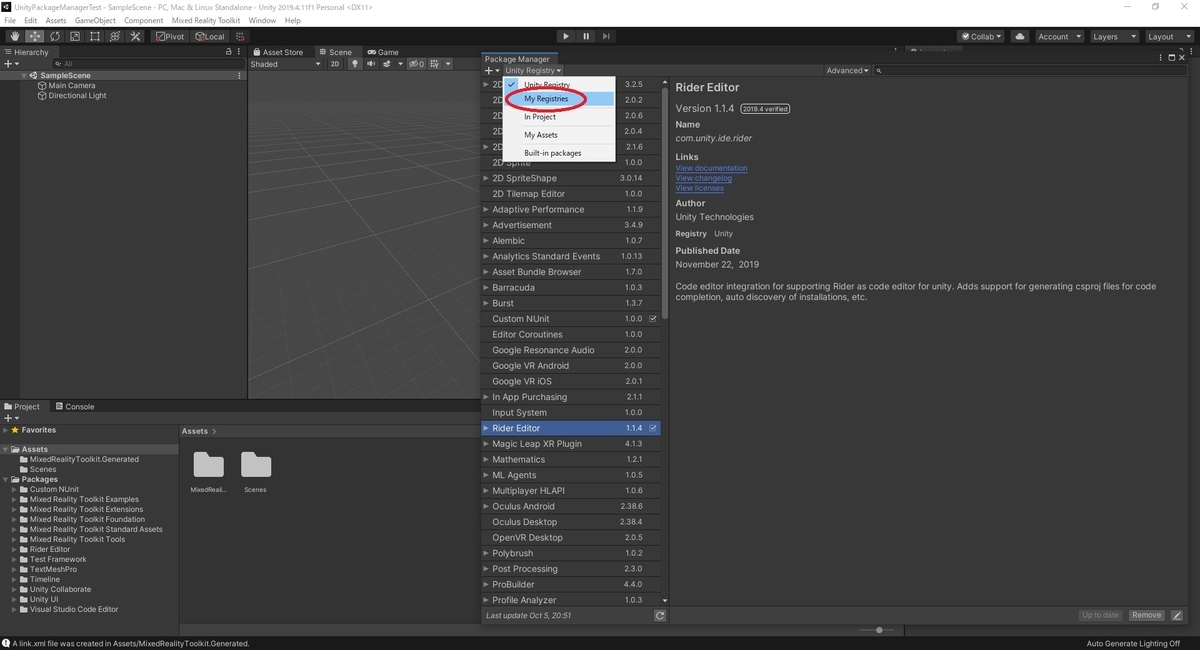This screenshot has width=1200, height=650.
Task: Select the Input System package
Action: coord(571,412)
